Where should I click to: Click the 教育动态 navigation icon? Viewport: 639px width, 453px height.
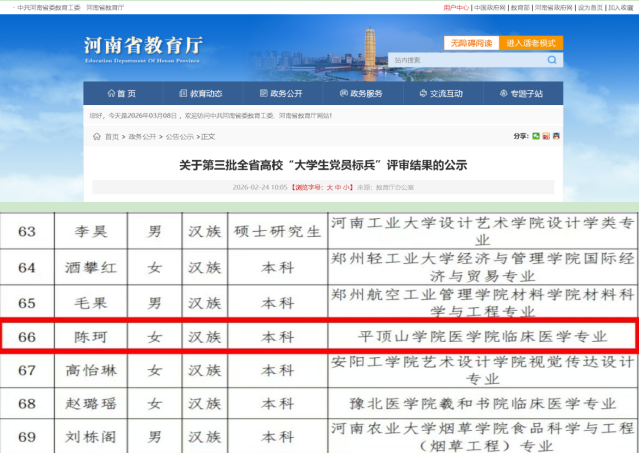184,94
